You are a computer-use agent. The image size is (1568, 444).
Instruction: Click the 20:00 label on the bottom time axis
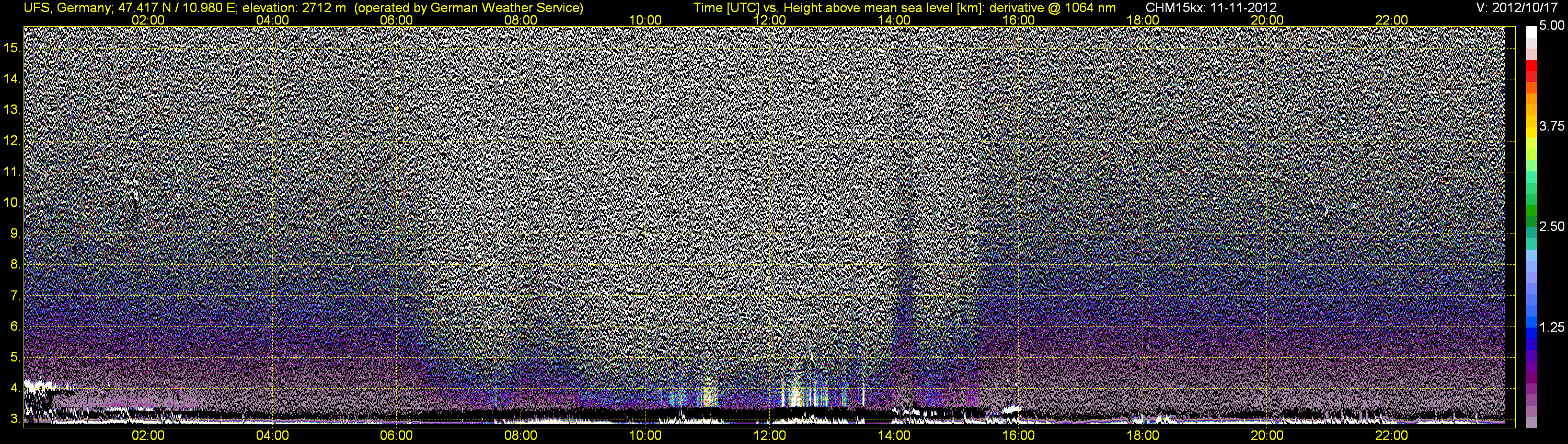[x=1267, y=436]
